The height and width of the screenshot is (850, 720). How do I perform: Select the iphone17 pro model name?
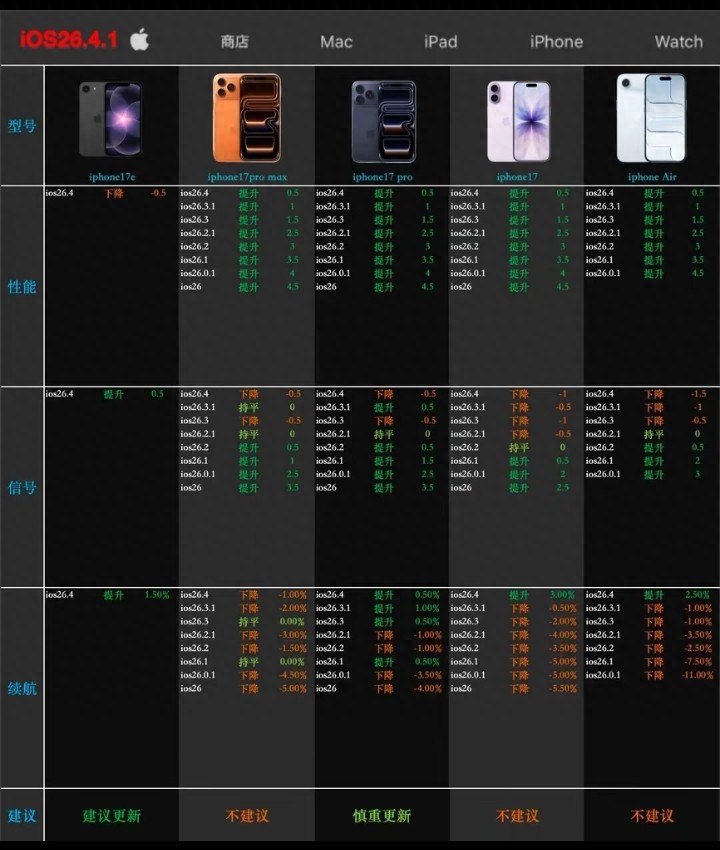(382, 177)
